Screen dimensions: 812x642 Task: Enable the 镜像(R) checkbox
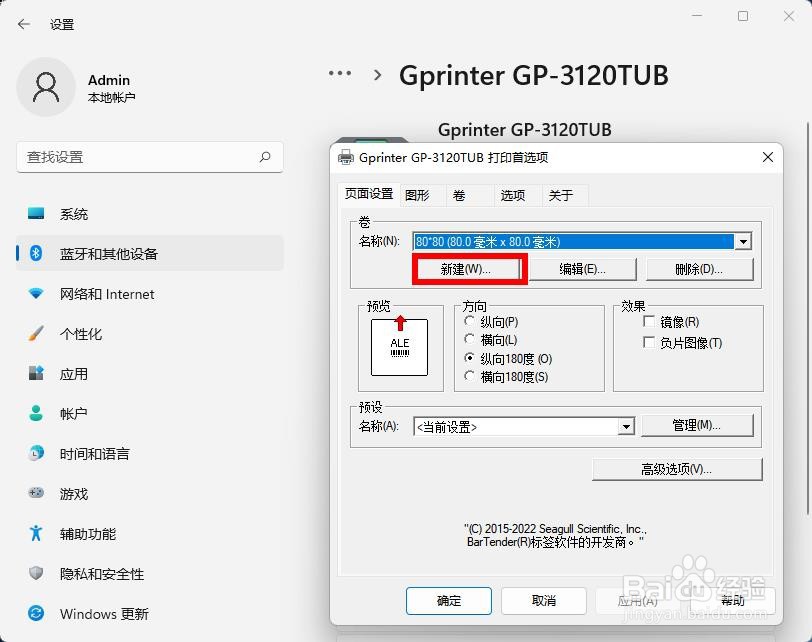click(x=648, y=322)
